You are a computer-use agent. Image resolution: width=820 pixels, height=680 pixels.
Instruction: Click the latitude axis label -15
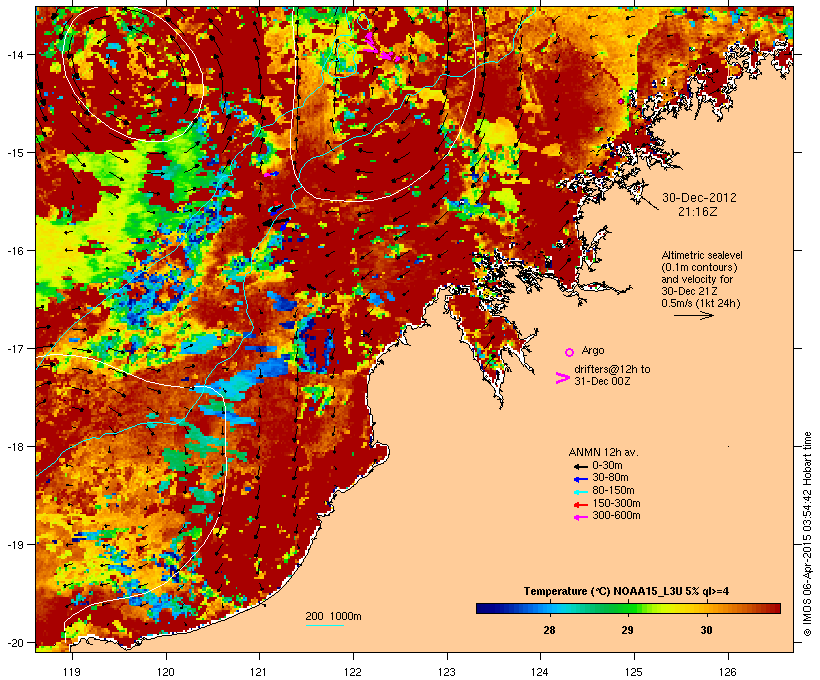pyautogui.click(x=14, y=153)
